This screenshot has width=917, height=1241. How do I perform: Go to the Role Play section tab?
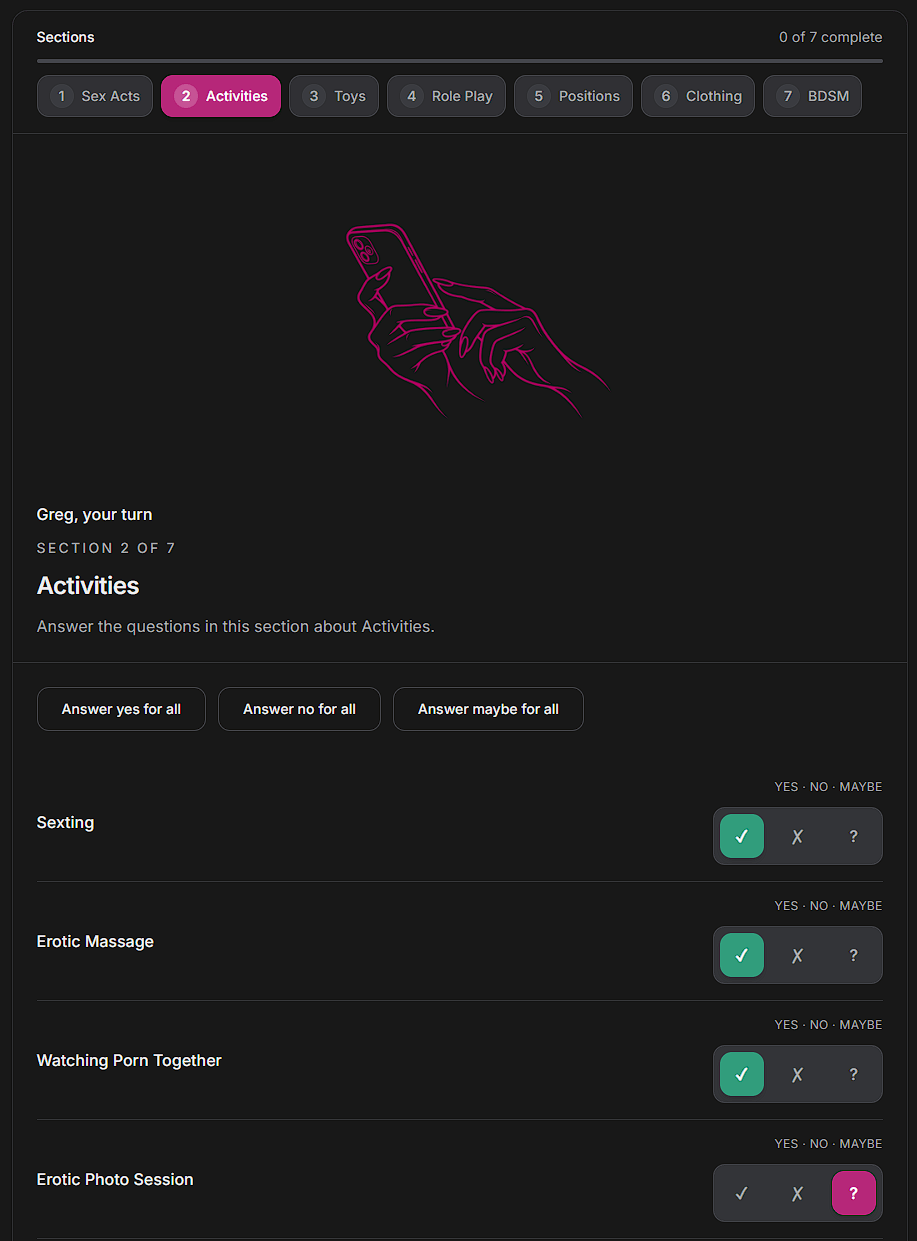click(x=446, y=96)
